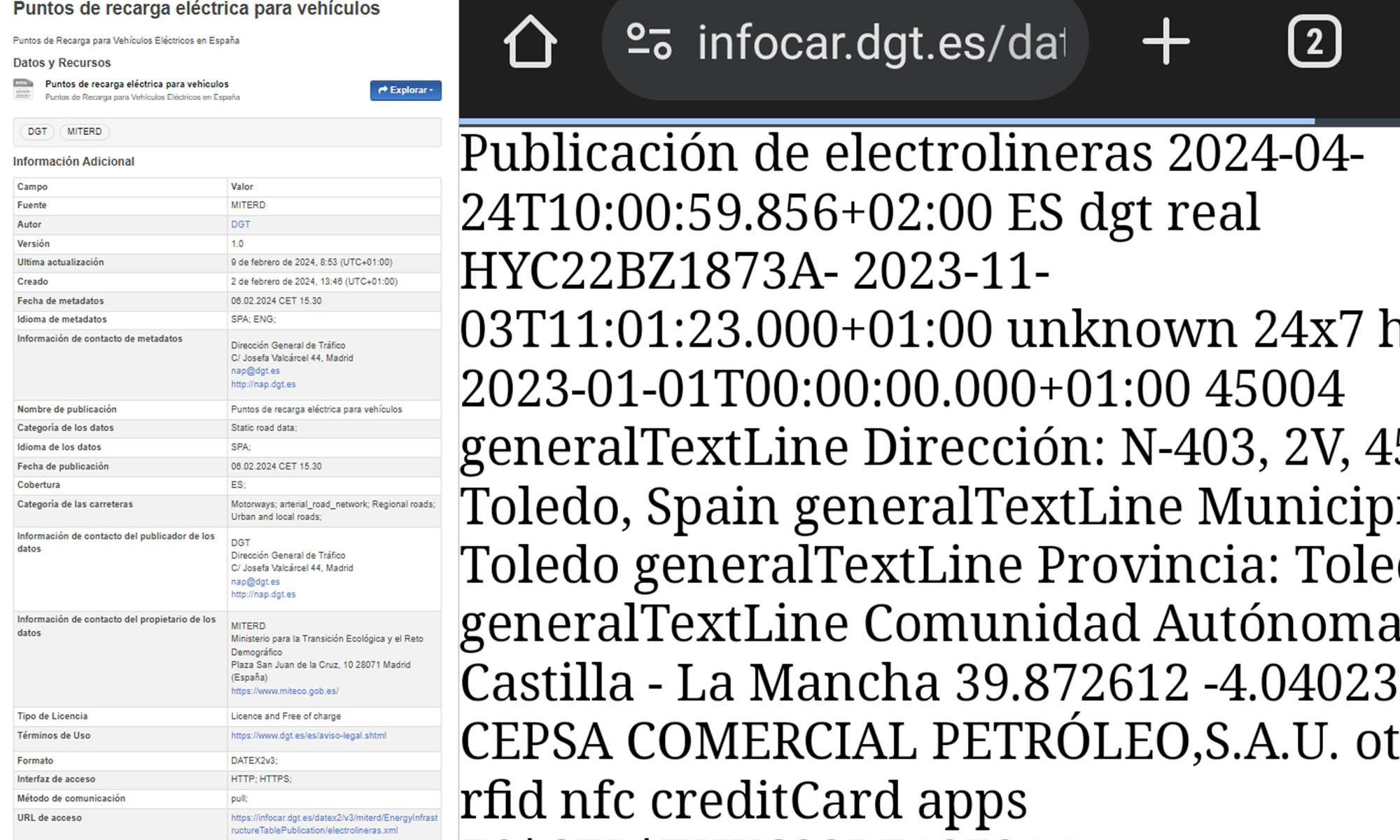Select the Ultima actualización date value
The image size is (1400, 840).
(x=311, y=262)
